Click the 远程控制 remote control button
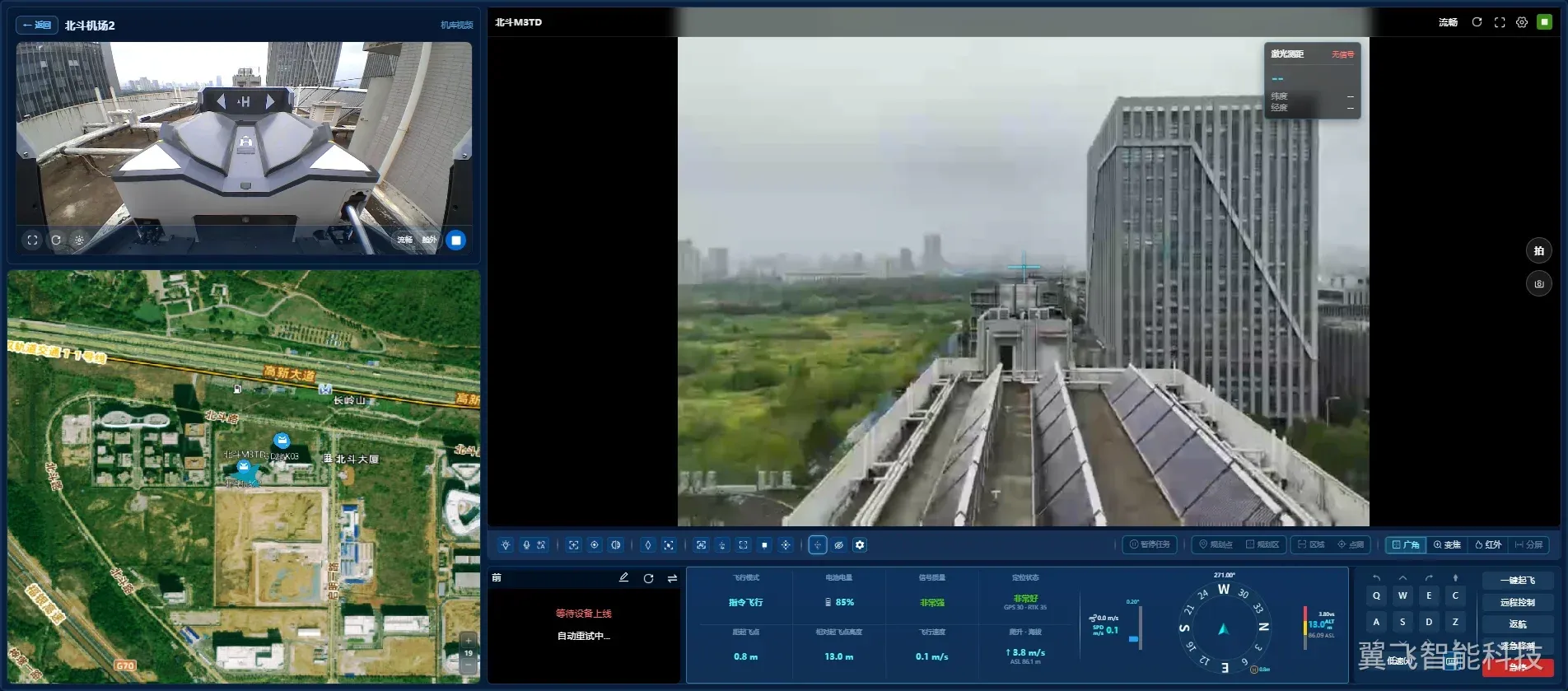The image size is (1568, 691). pyautogui.click(x=1518, y=603)
